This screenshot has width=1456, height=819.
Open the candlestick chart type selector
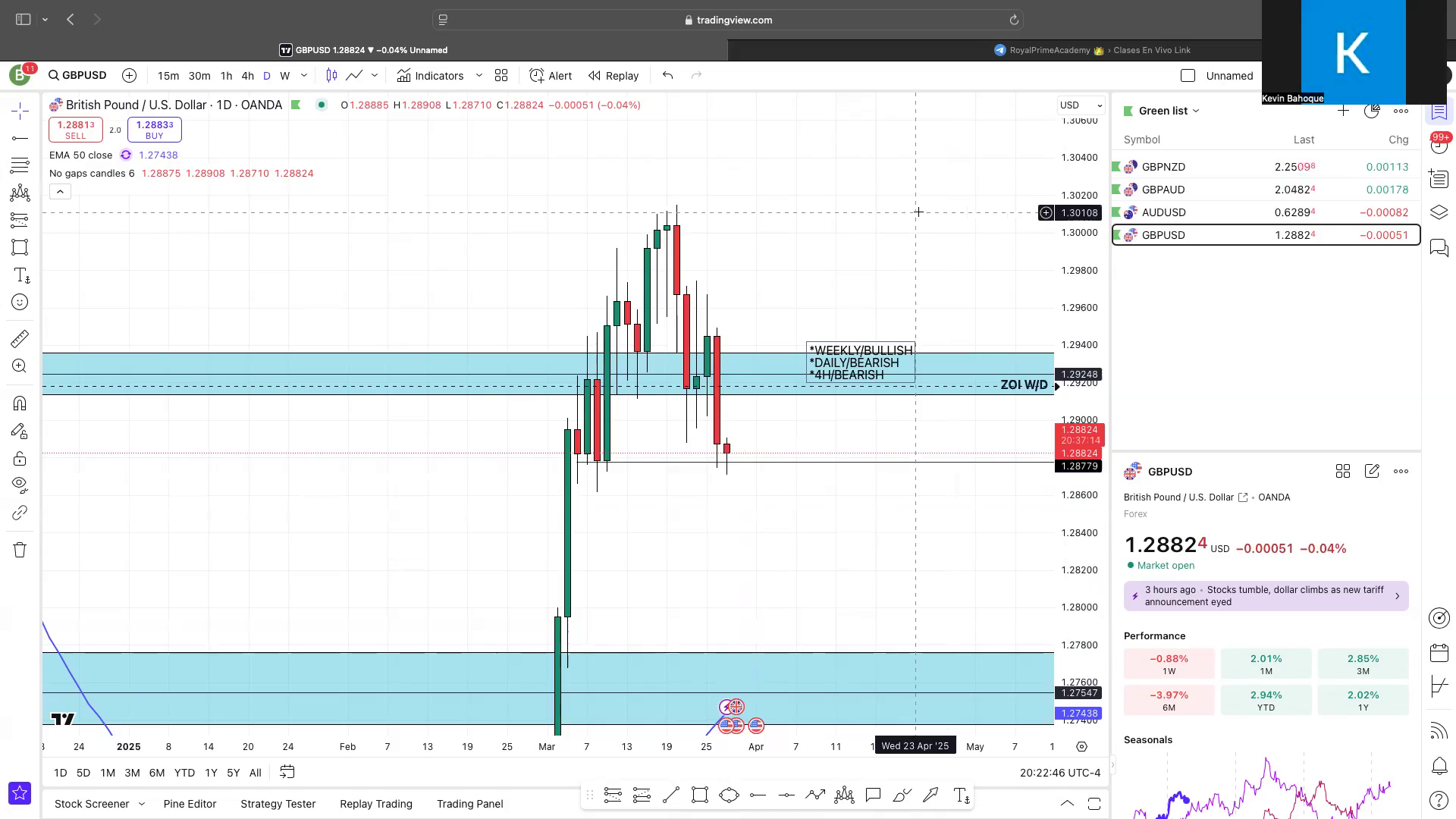tap(331, 75)
